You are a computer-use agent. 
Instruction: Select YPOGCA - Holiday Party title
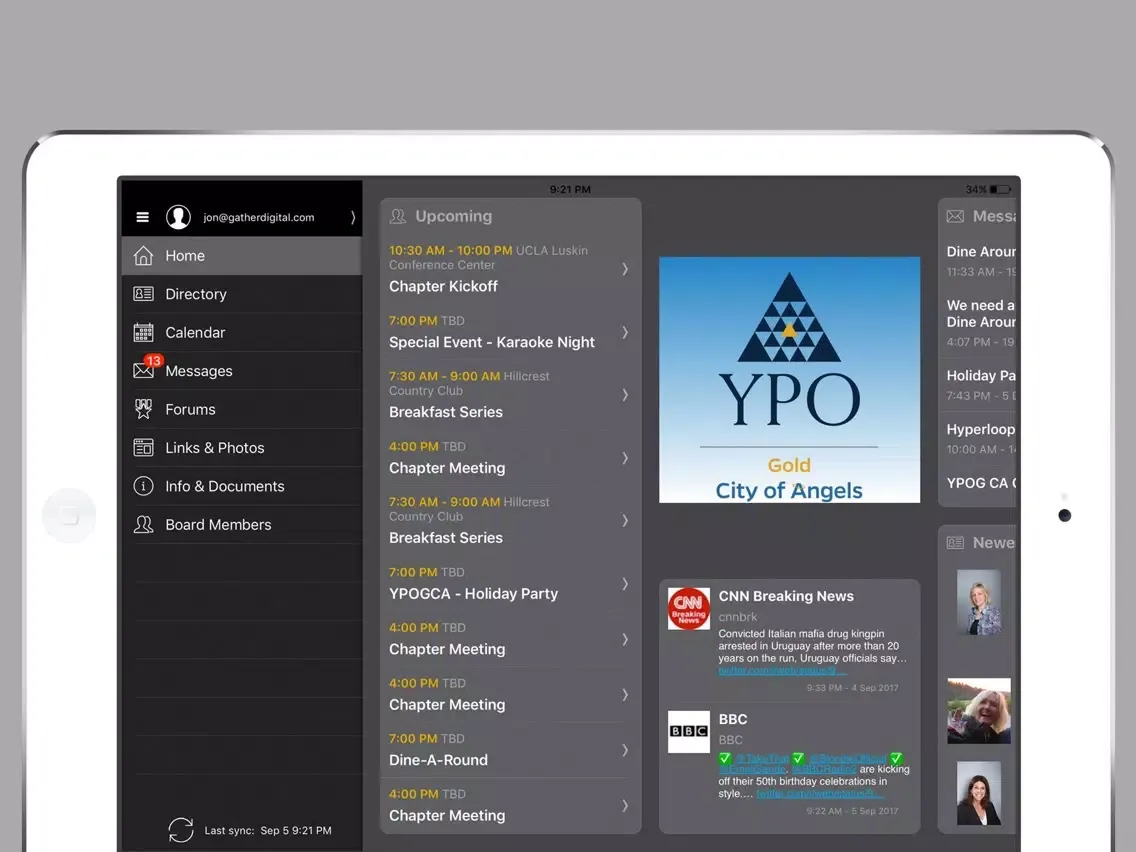coord(474,593)
